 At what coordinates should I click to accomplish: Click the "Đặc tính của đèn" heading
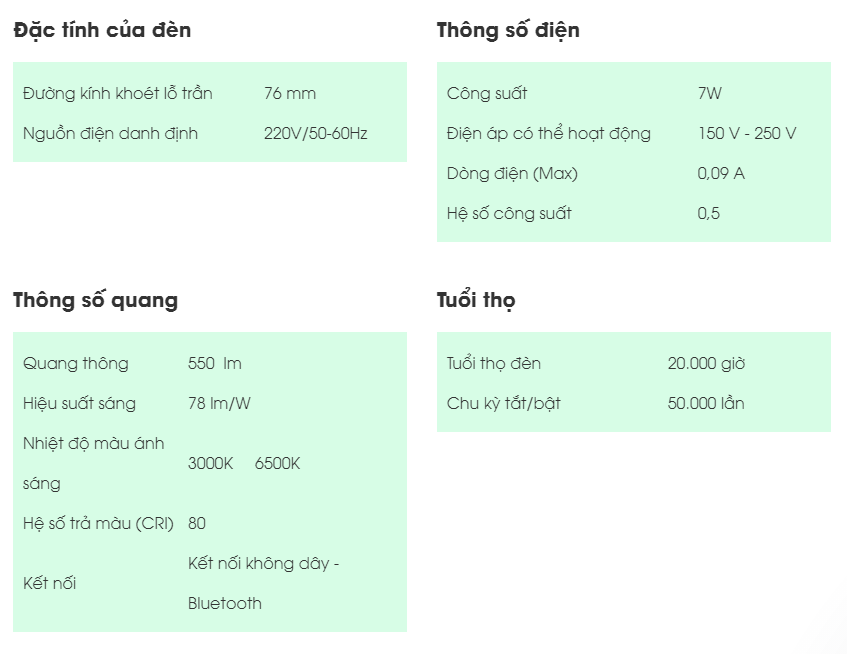coord(102,30)
